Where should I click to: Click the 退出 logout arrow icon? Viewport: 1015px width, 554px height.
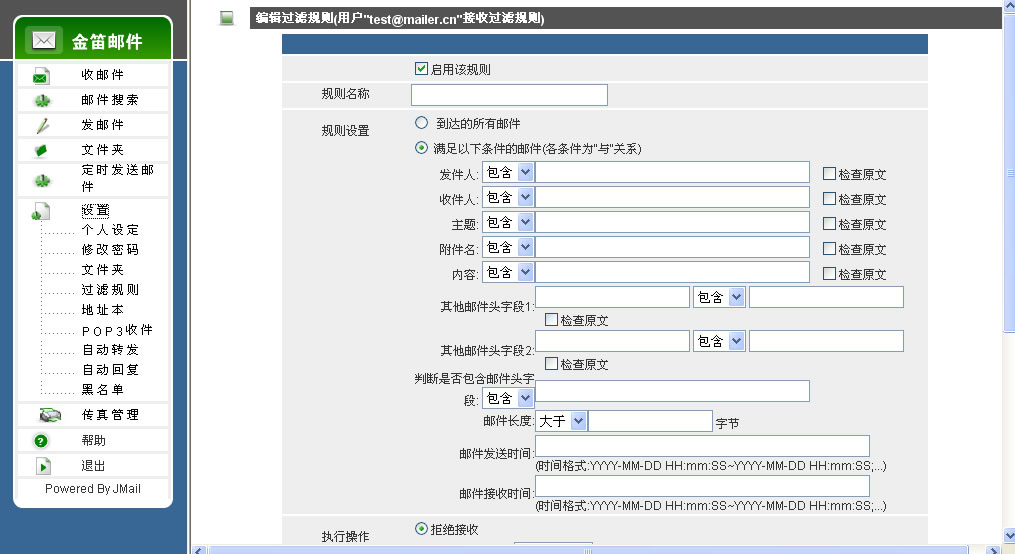coord(42,466)
